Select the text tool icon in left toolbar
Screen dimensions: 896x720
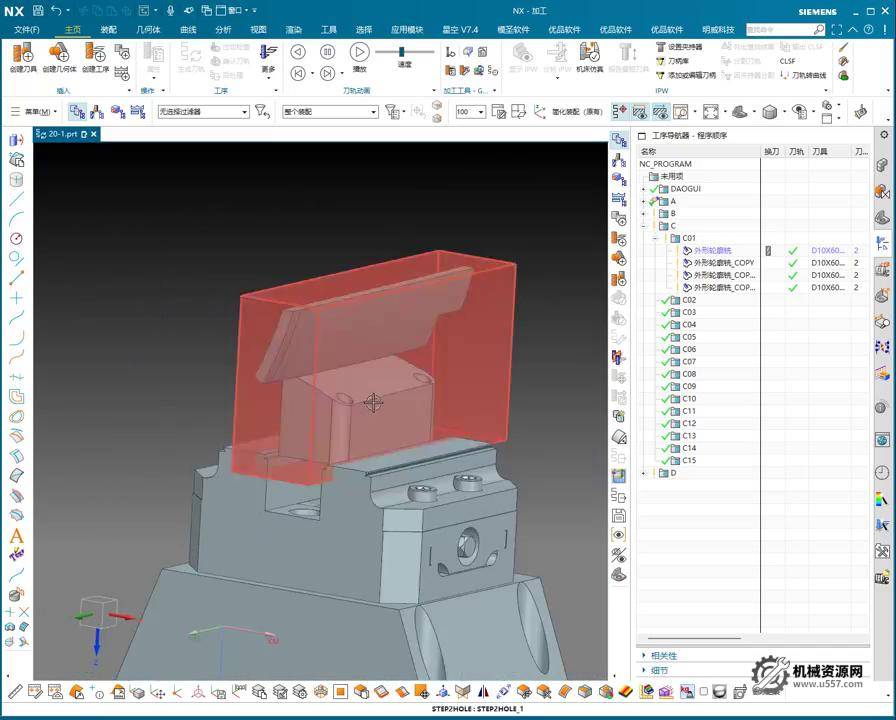[16, 536]
